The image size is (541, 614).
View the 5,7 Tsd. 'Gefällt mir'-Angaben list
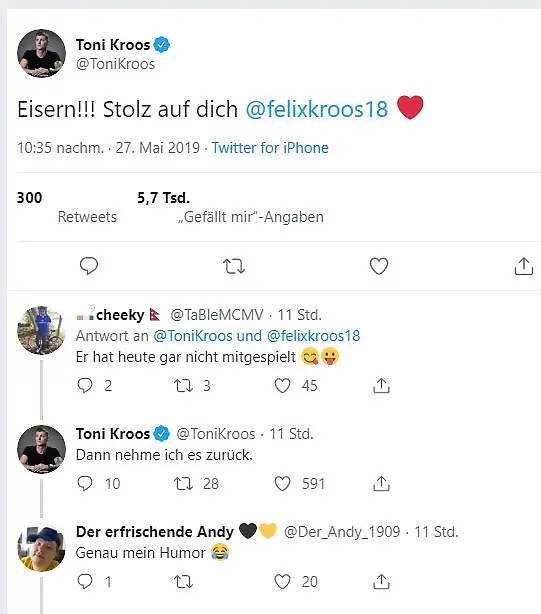click(230, 207)
